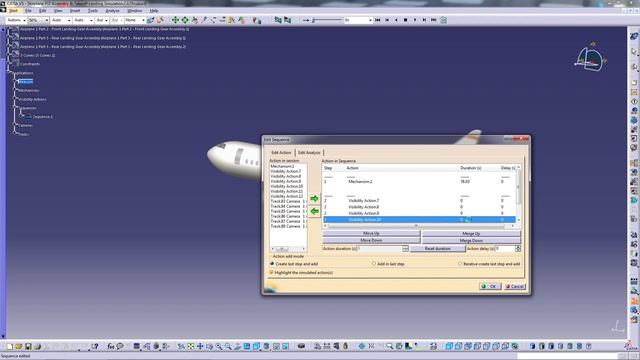This screenshot has height=360, width=640.
Task: Play the simulation forward
Action: click(415, 20)
